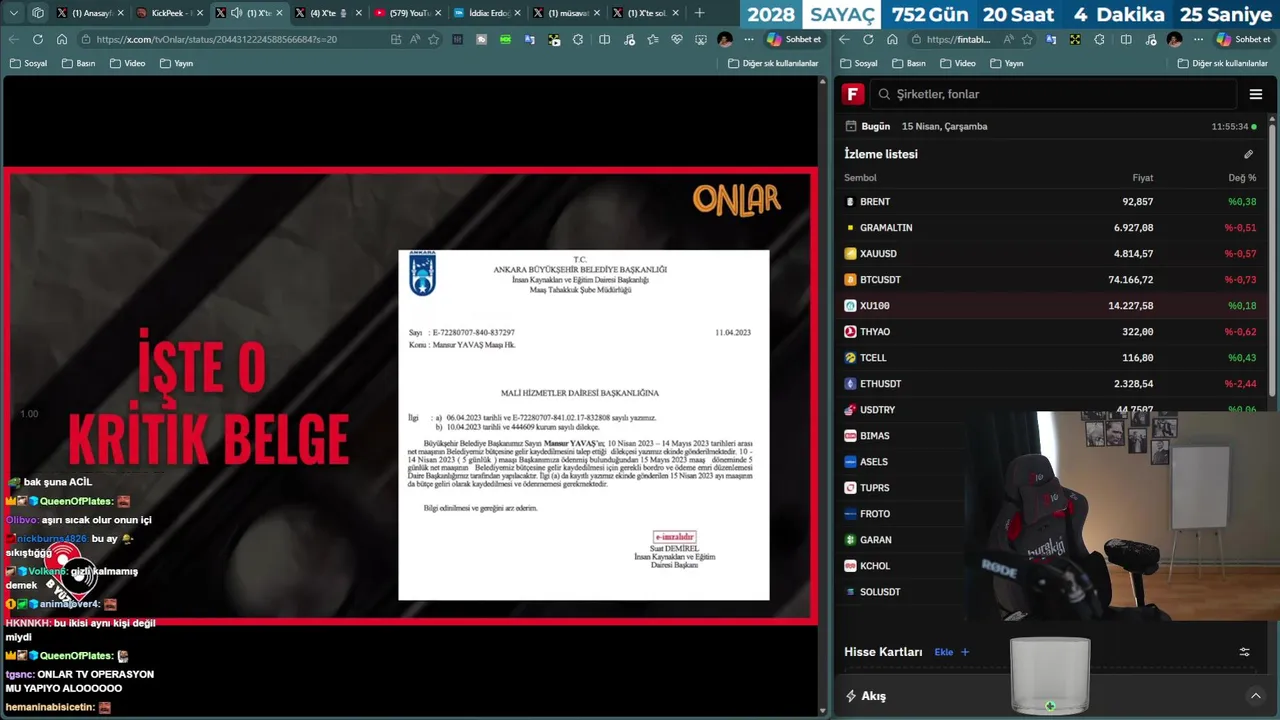Refresh the fintables browser window

click(868, 39)
